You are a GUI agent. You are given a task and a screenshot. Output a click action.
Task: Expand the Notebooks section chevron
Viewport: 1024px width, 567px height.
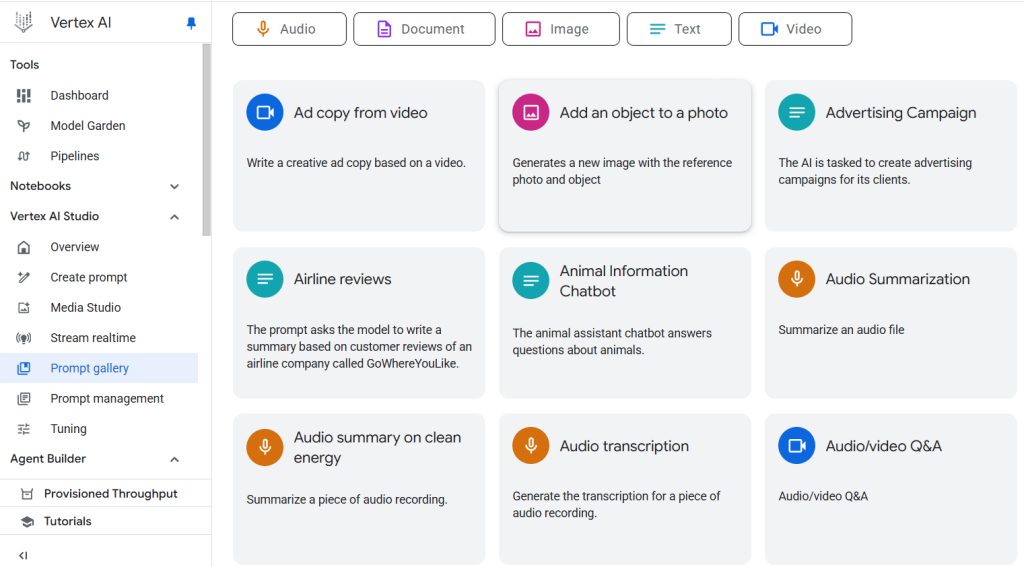[174, 186]
